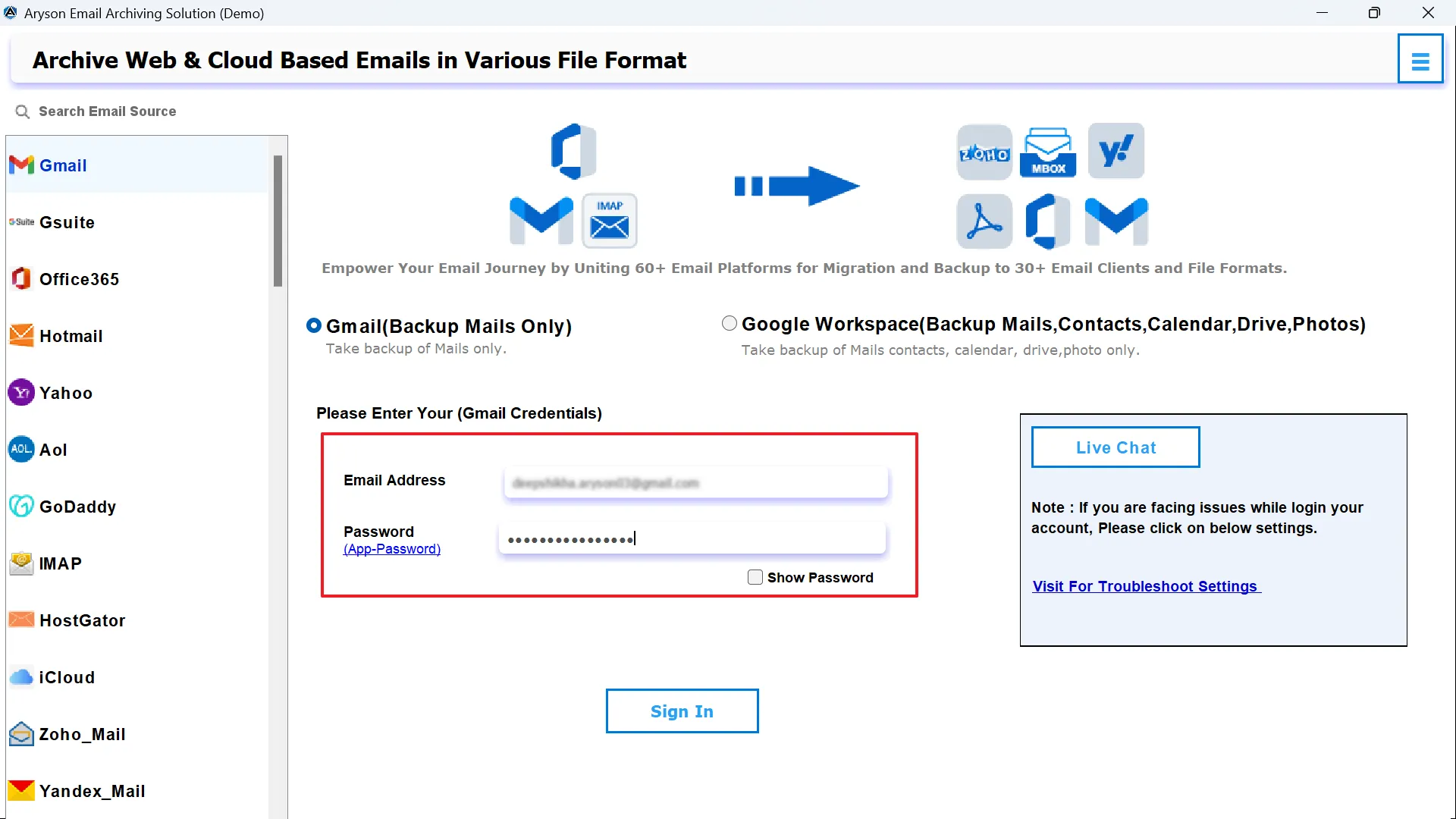Select Yandex_Mail email source
The width and height of the screenshot is (1456, 819).
138,790
